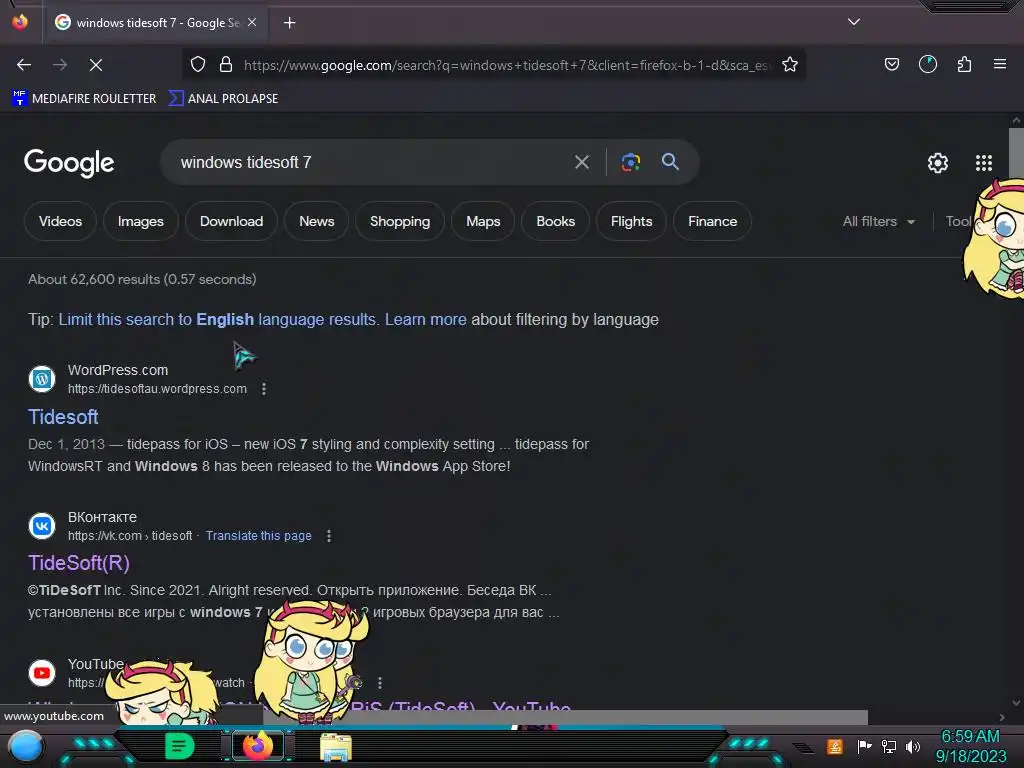Clear the search box with the X
The image size is (1024, 768).
(x=581, y=162)
